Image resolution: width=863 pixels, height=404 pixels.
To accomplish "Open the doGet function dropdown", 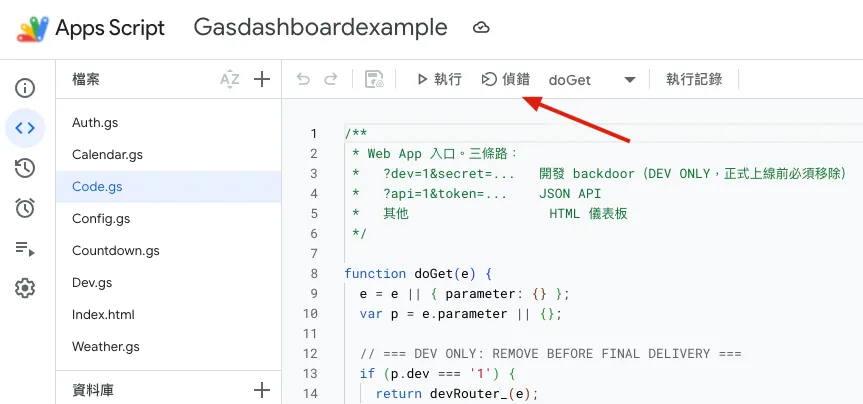I will pyautogui.click(x=592, y=80).
